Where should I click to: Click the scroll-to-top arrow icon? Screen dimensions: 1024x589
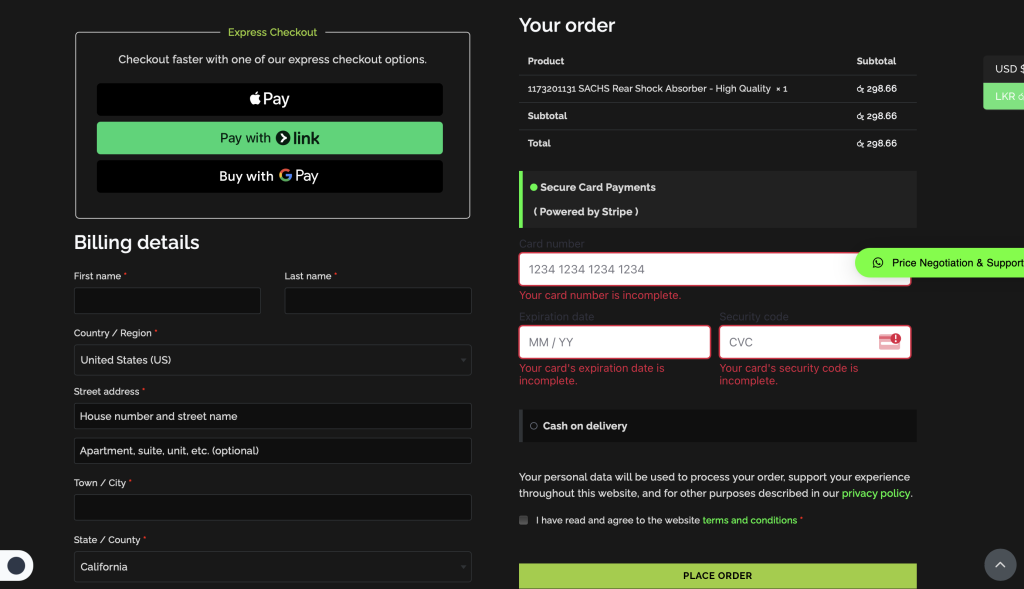click(x=1000, y=565)
